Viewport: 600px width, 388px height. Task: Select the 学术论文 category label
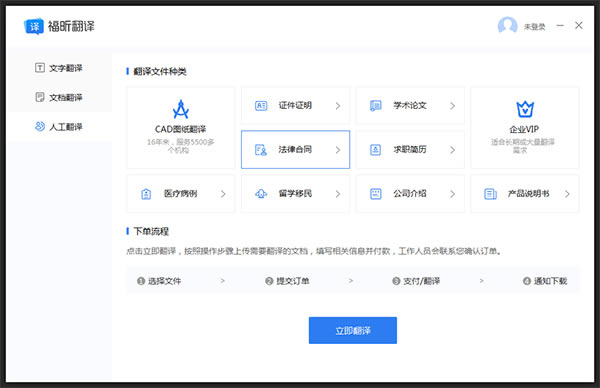(410, 105)
